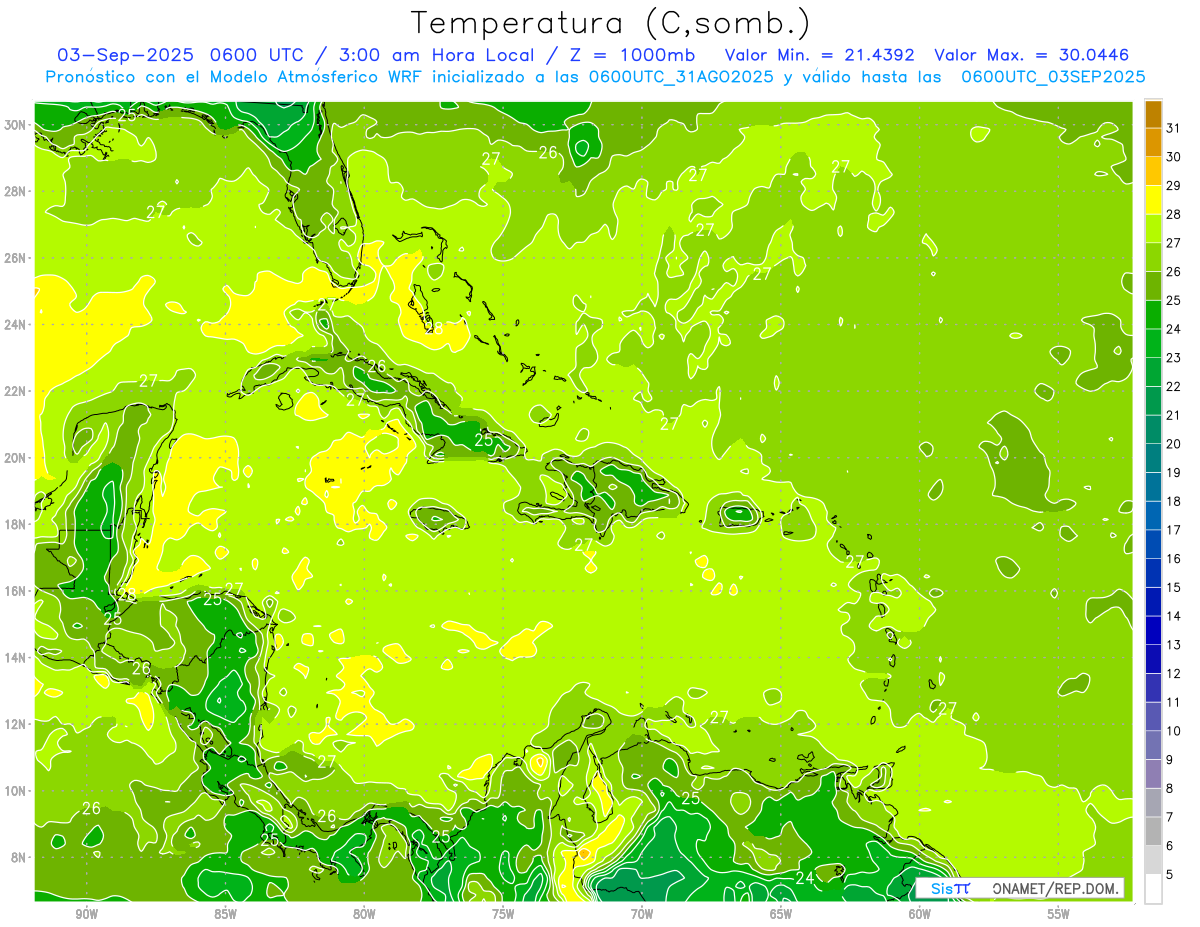
Task: Click the '8N' latitude axis label
Action: pos(19,857)
